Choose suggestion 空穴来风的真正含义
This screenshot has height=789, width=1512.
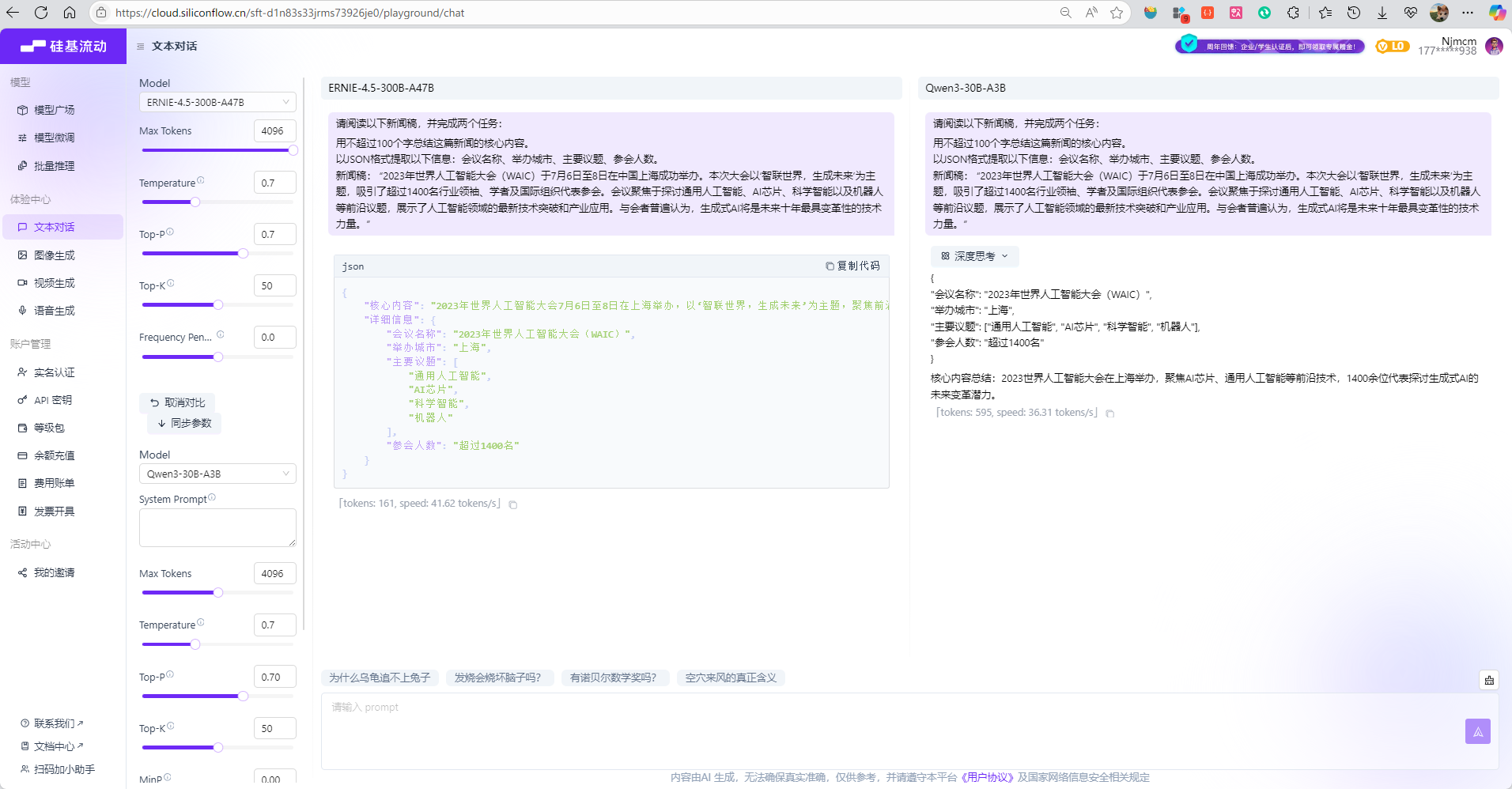click(x=731, y=678)
